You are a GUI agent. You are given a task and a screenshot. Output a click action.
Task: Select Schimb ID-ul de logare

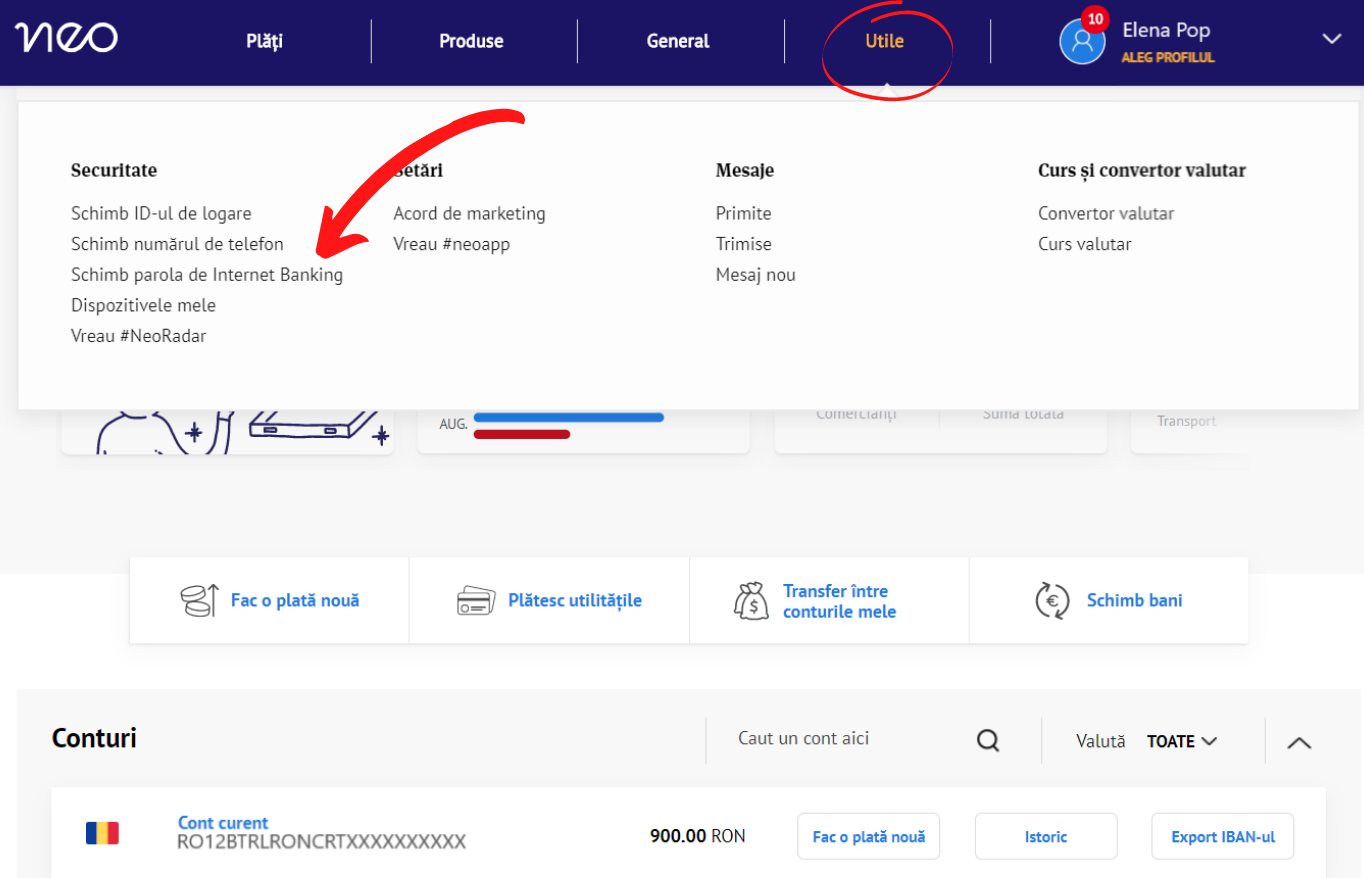coord(161,213)
